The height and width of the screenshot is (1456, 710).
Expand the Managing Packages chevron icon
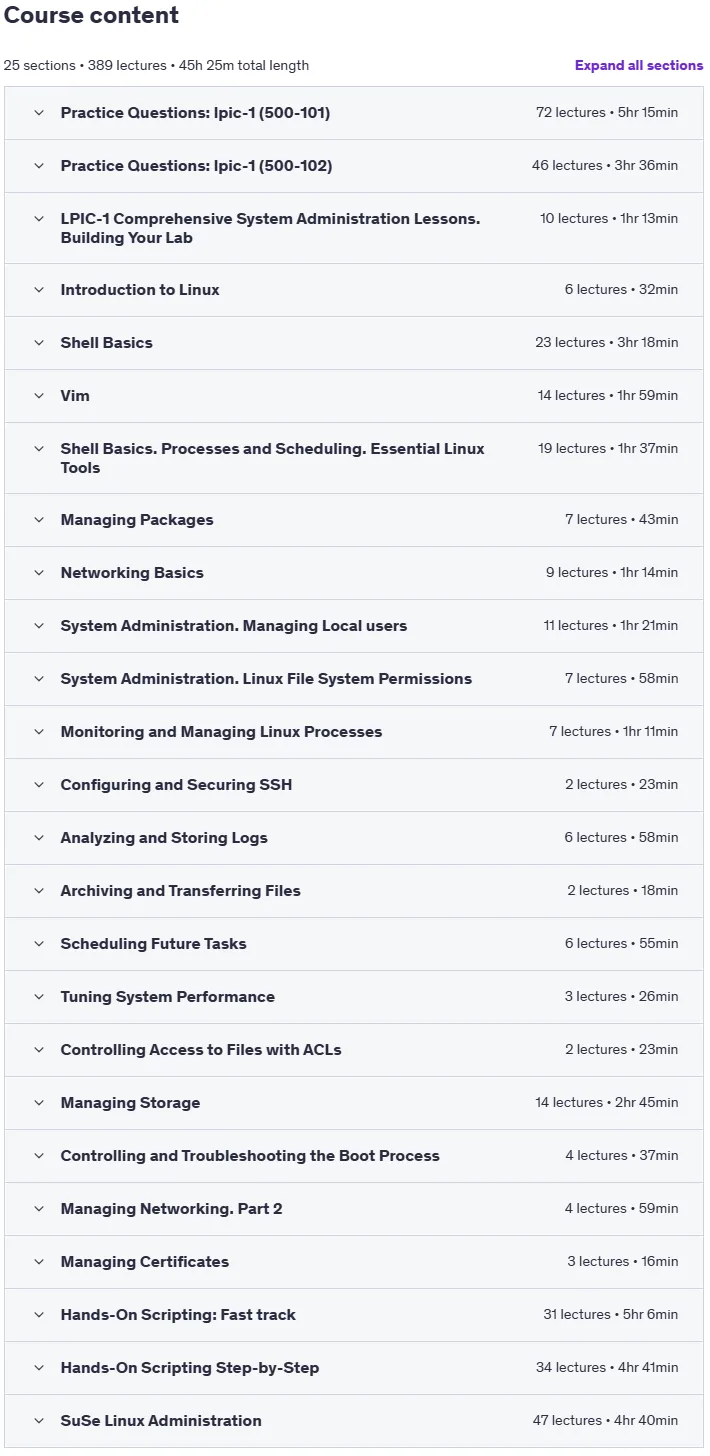(x=39, y=520)
